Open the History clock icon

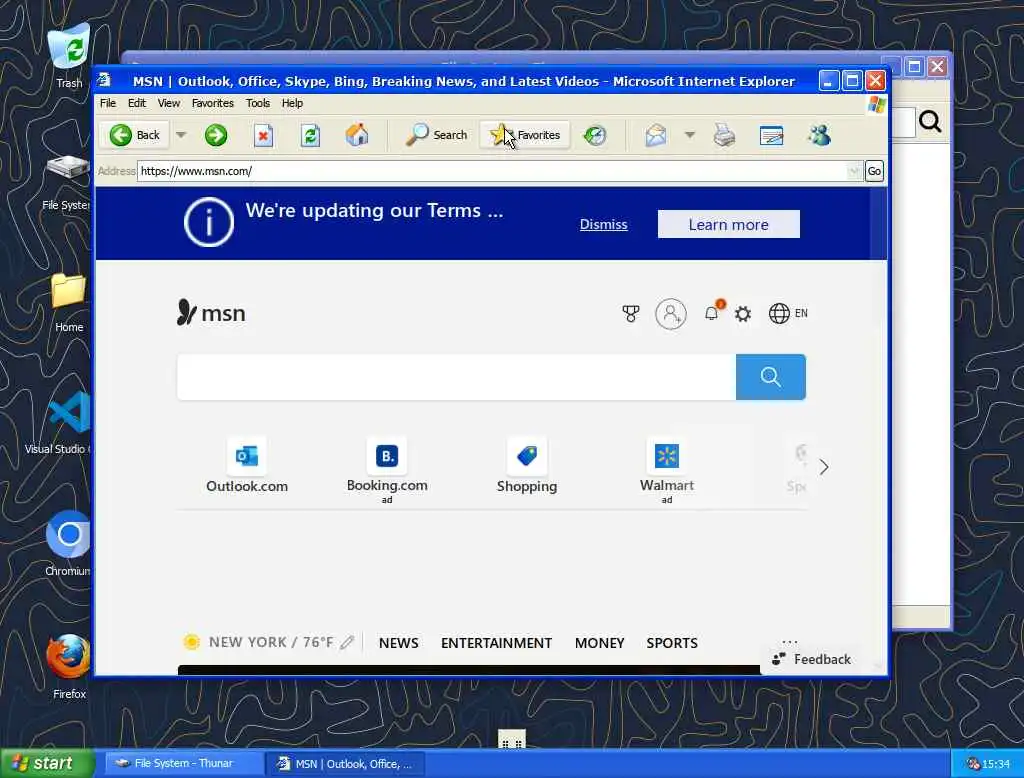[x=595, y=135]
